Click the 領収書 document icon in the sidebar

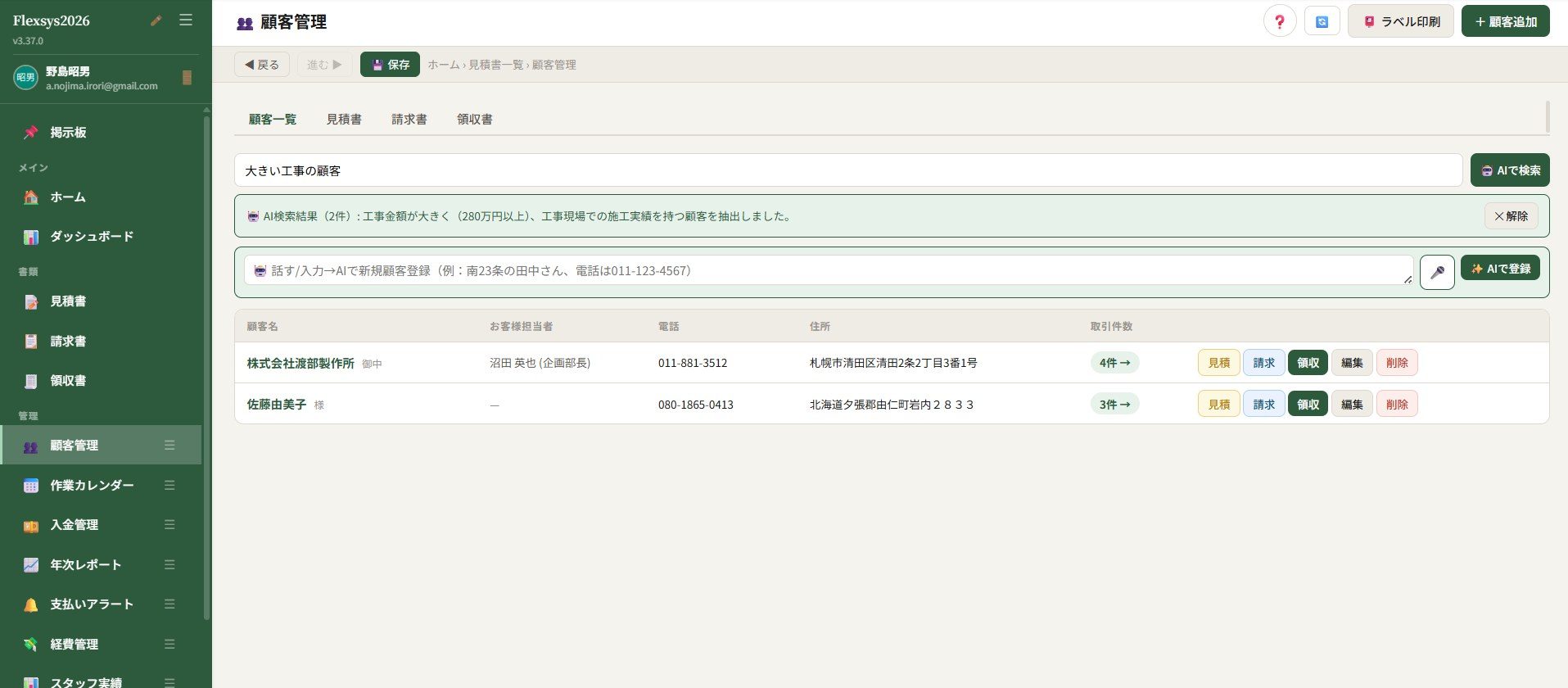pyautogui.click(x=31, y=381)
